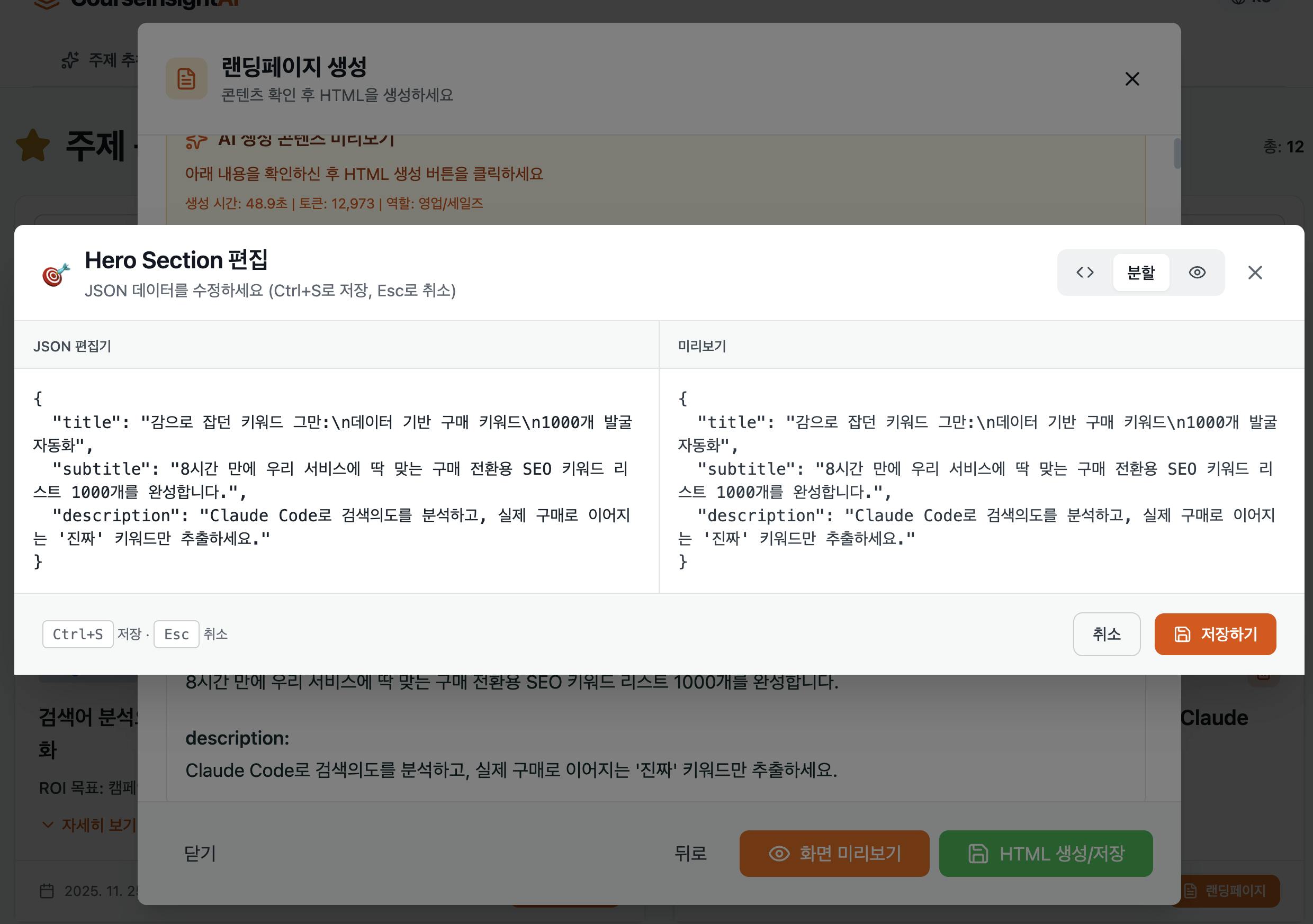
Task: Click the calendar icon beside date
Action: pos(47,891)
